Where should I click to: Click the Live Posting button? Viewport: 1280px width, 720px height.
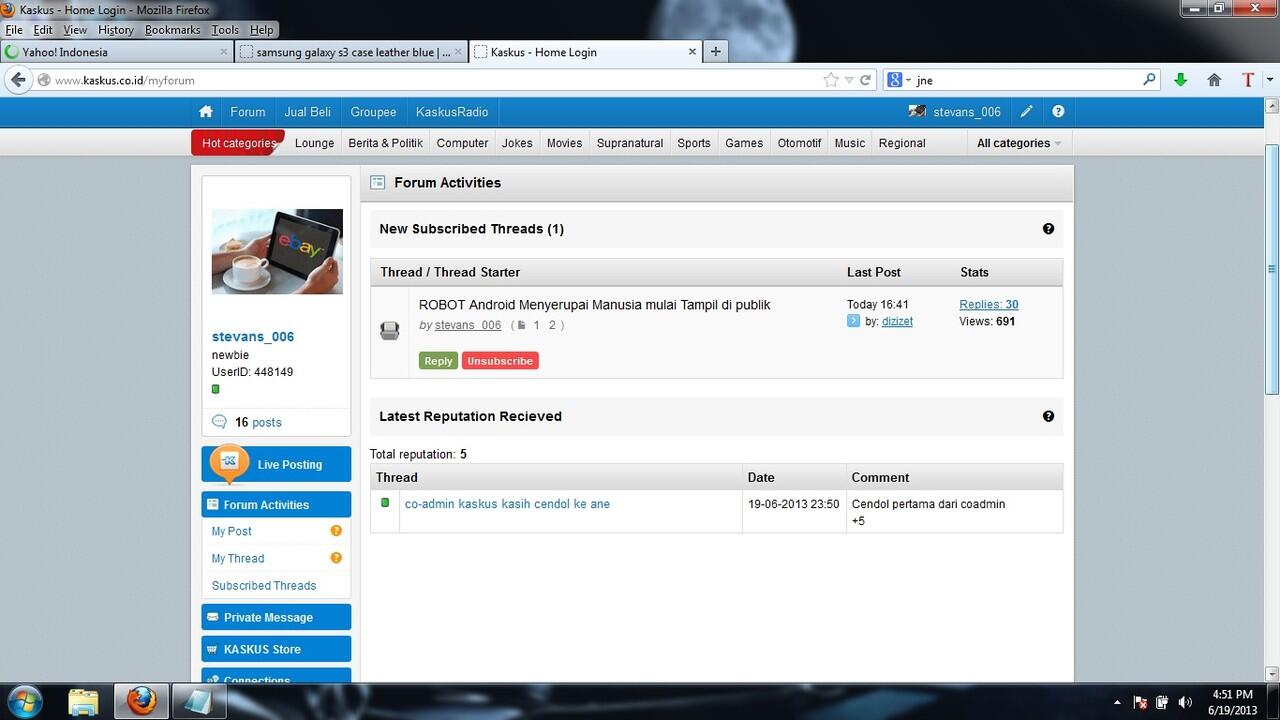(276, 464)
